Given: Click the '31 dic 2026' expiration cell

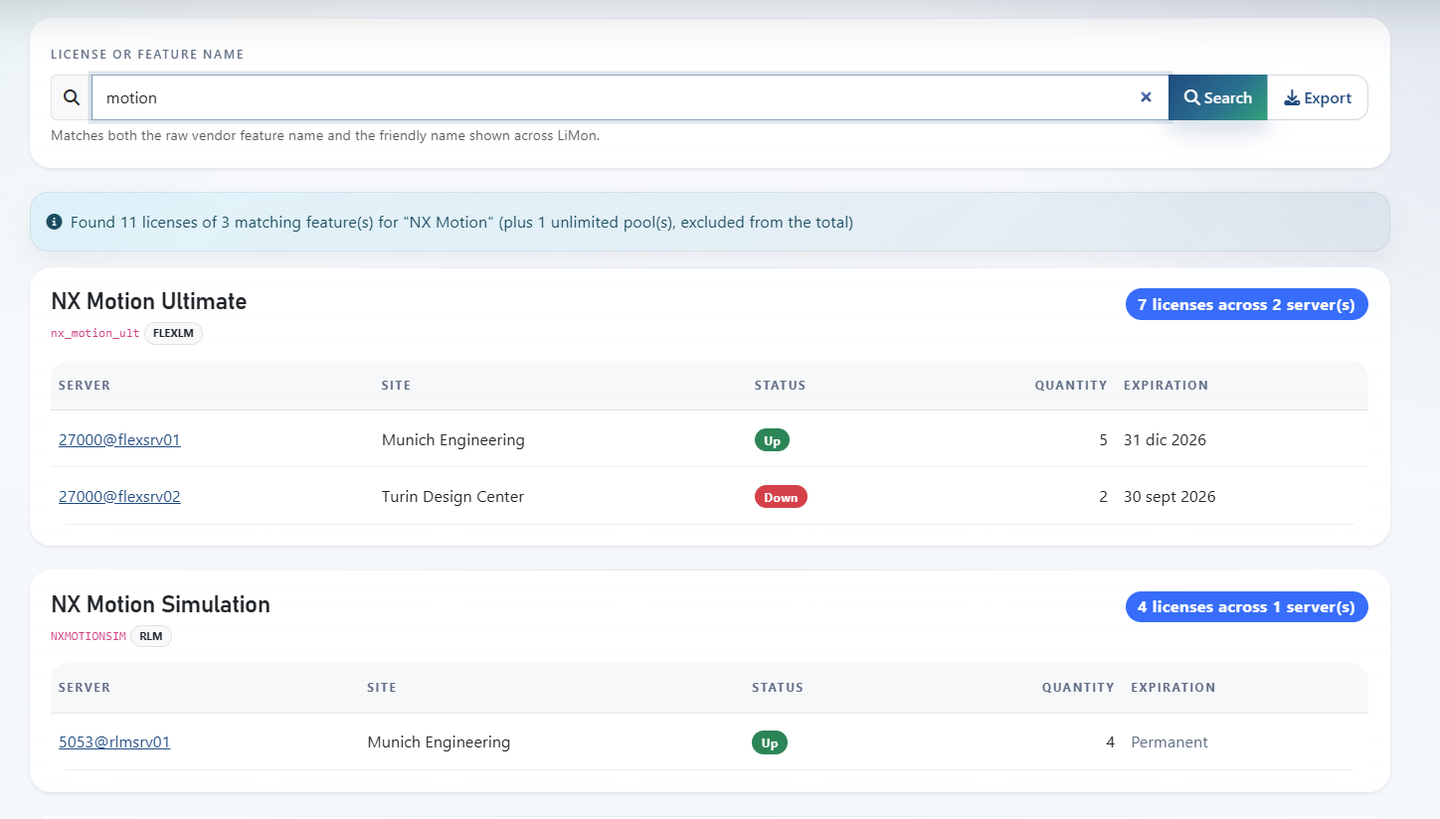Looking at the screenshot, I should click(x=1165, y=439).
